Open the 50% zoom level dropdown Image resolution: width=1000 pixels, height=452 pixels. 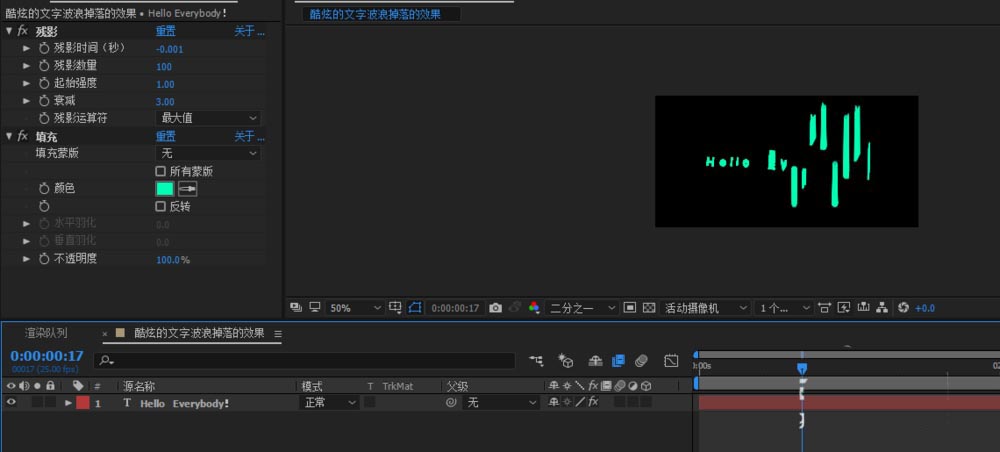click(355, 308)
